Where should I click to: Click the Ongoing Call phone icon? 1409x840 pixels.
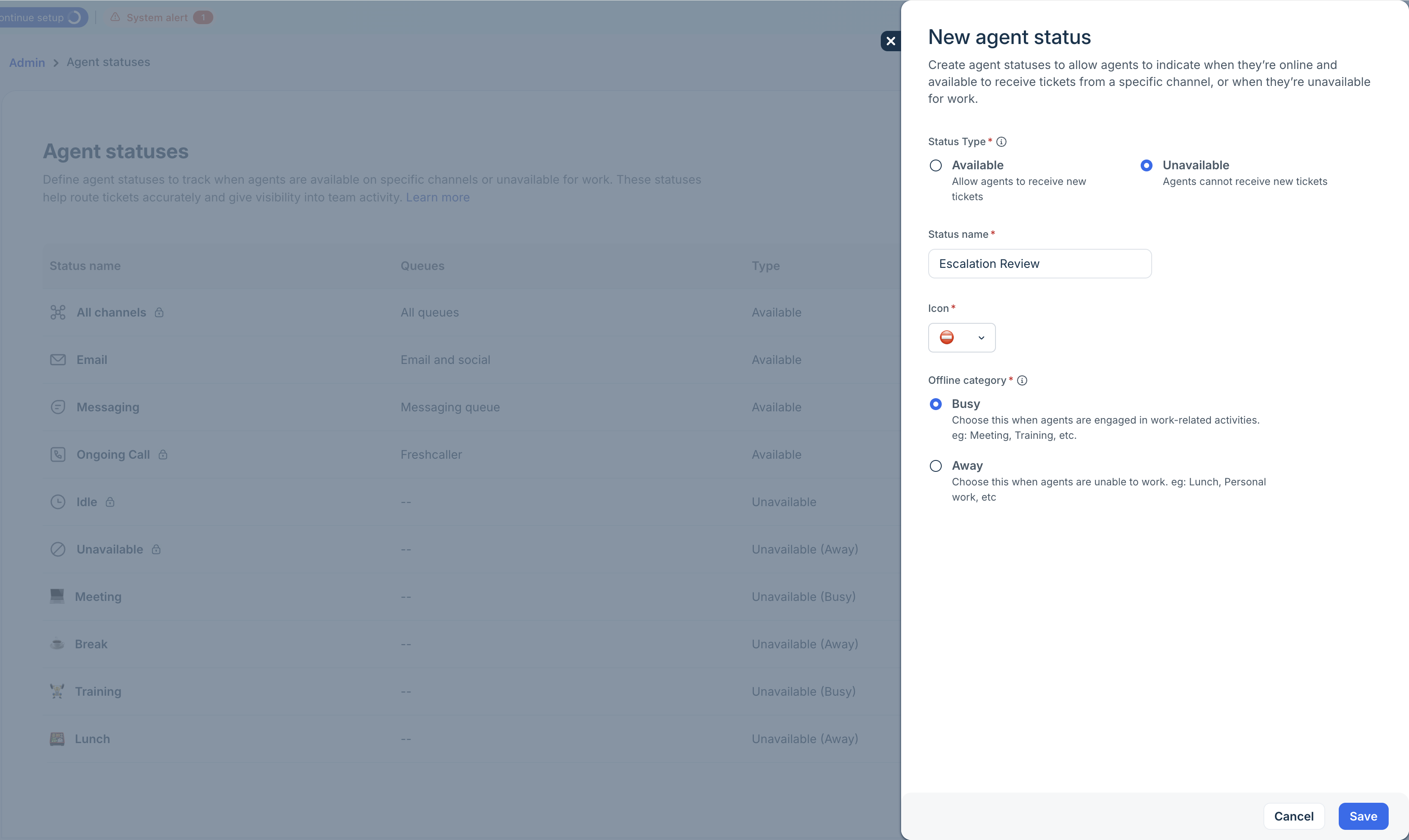click(58, 454)
